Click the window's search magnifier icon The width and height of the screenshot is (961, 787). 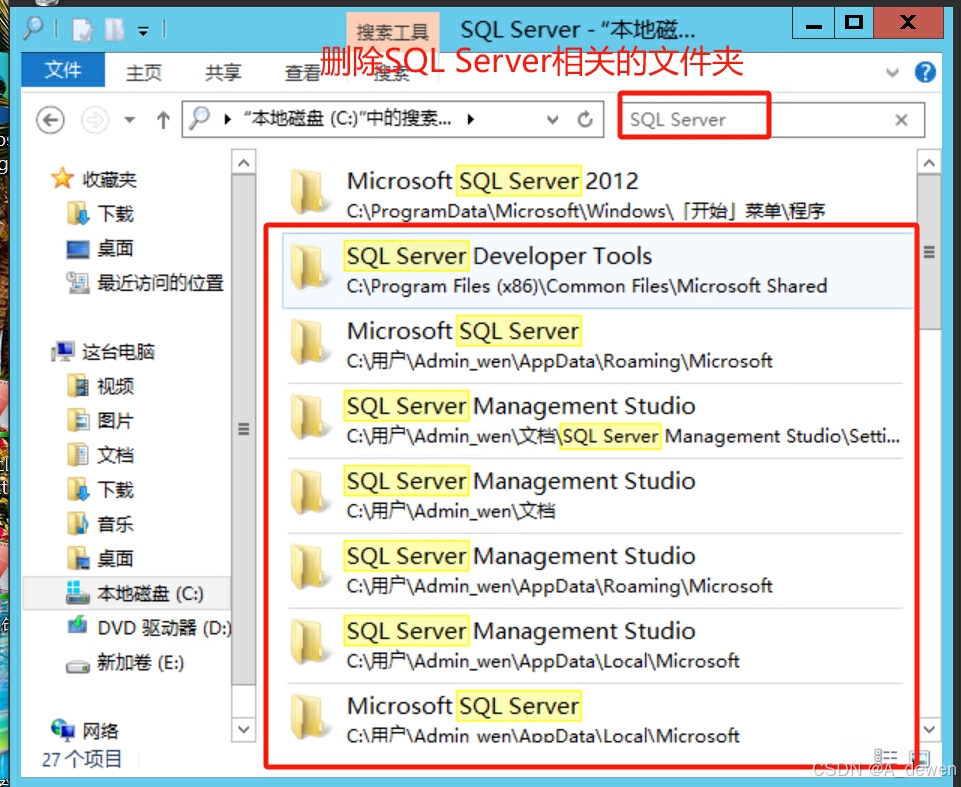coord(33,28)
